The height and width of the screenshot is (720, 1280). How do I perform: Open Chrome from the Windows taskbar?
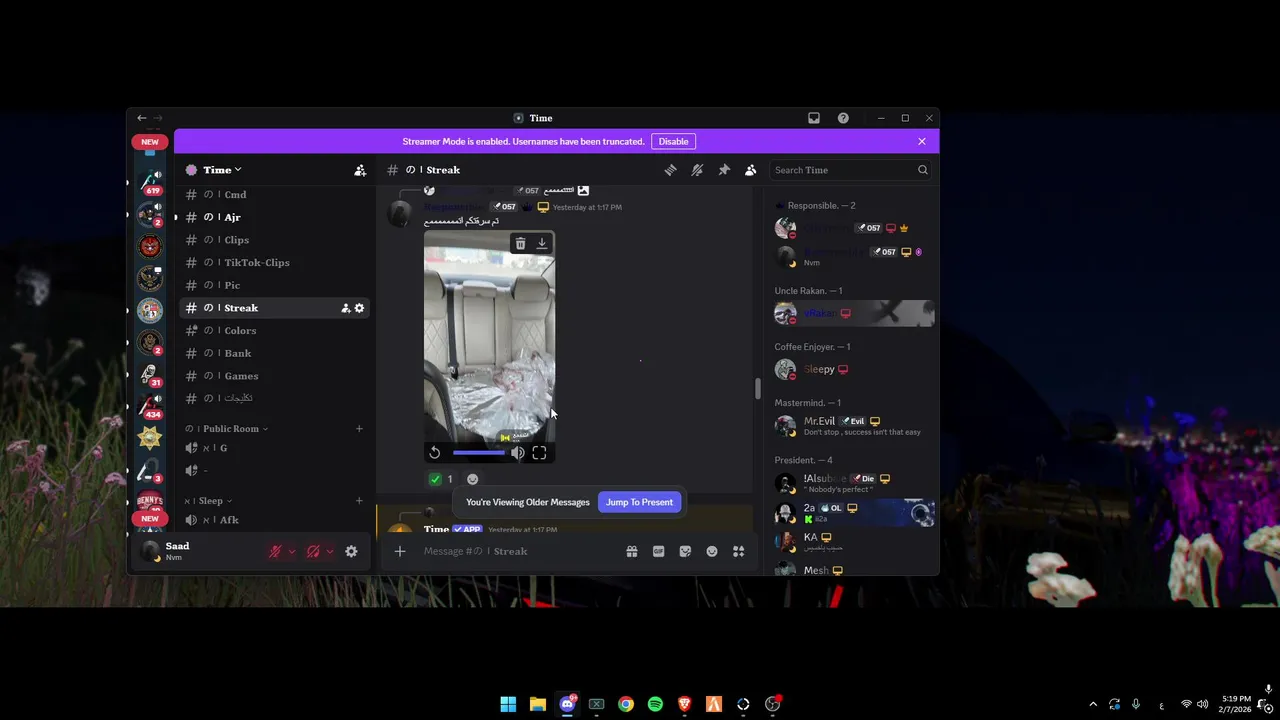tap(626, 704)
